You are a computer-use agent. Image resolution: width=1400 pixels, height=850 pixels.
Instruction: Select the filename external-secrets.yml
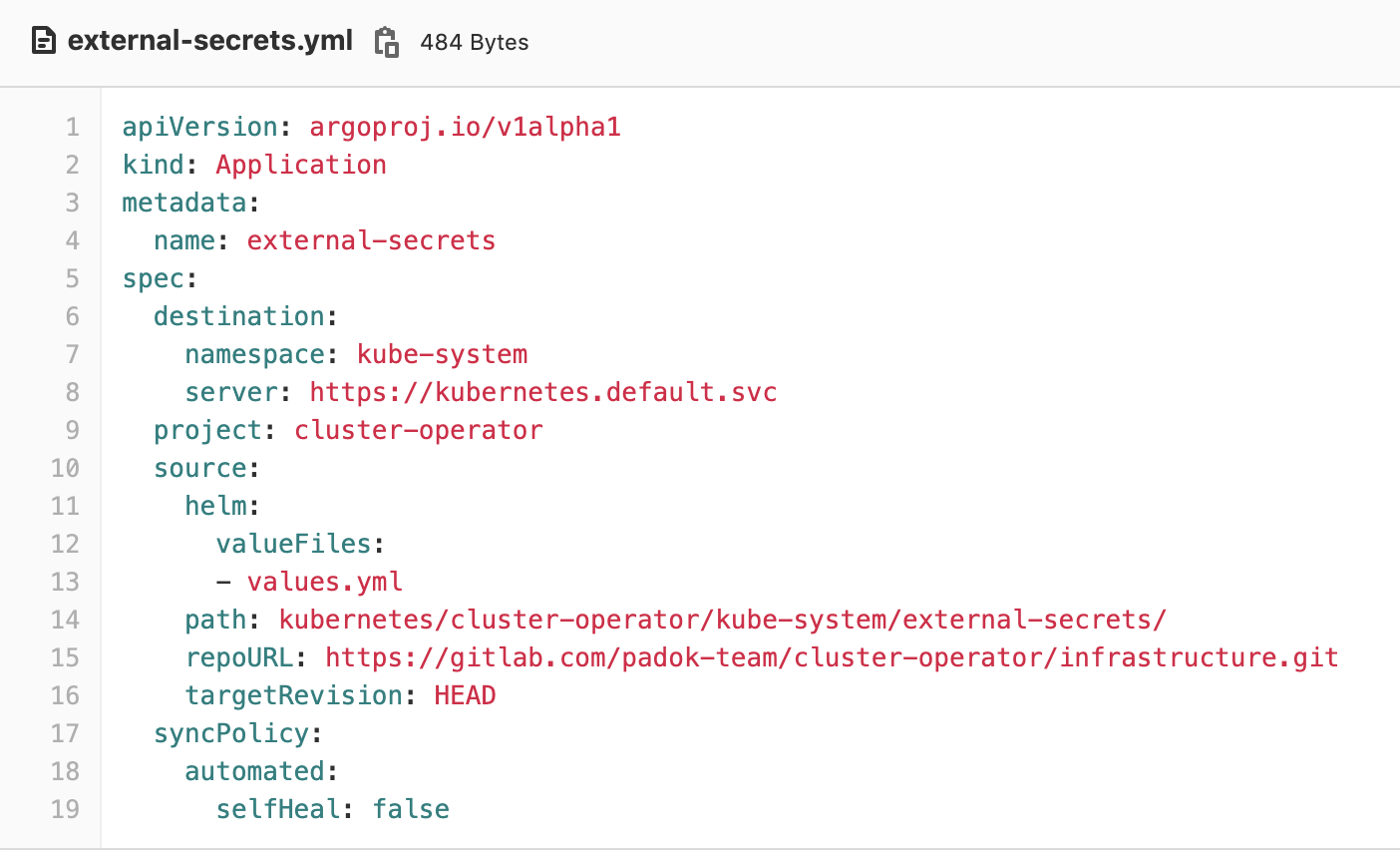coord(209,41)
